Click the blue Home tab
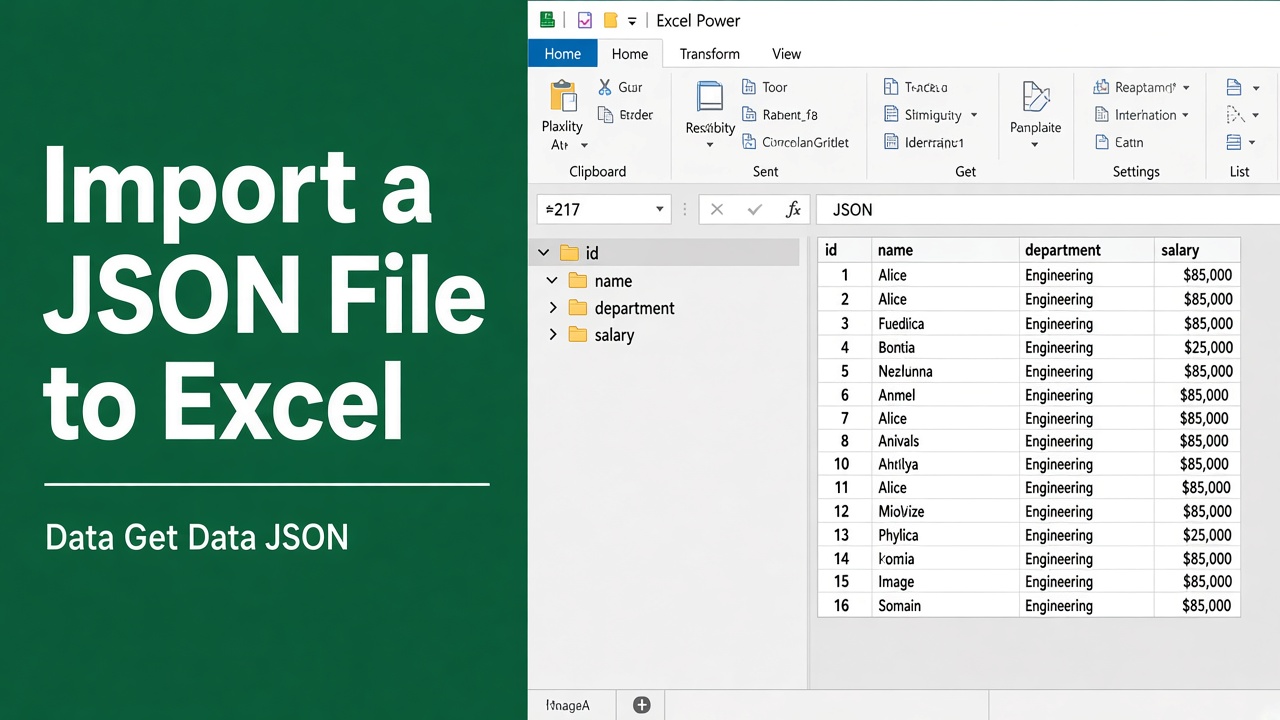The image size is (1280, 720). pyautogui.click(x=563, y=54)
